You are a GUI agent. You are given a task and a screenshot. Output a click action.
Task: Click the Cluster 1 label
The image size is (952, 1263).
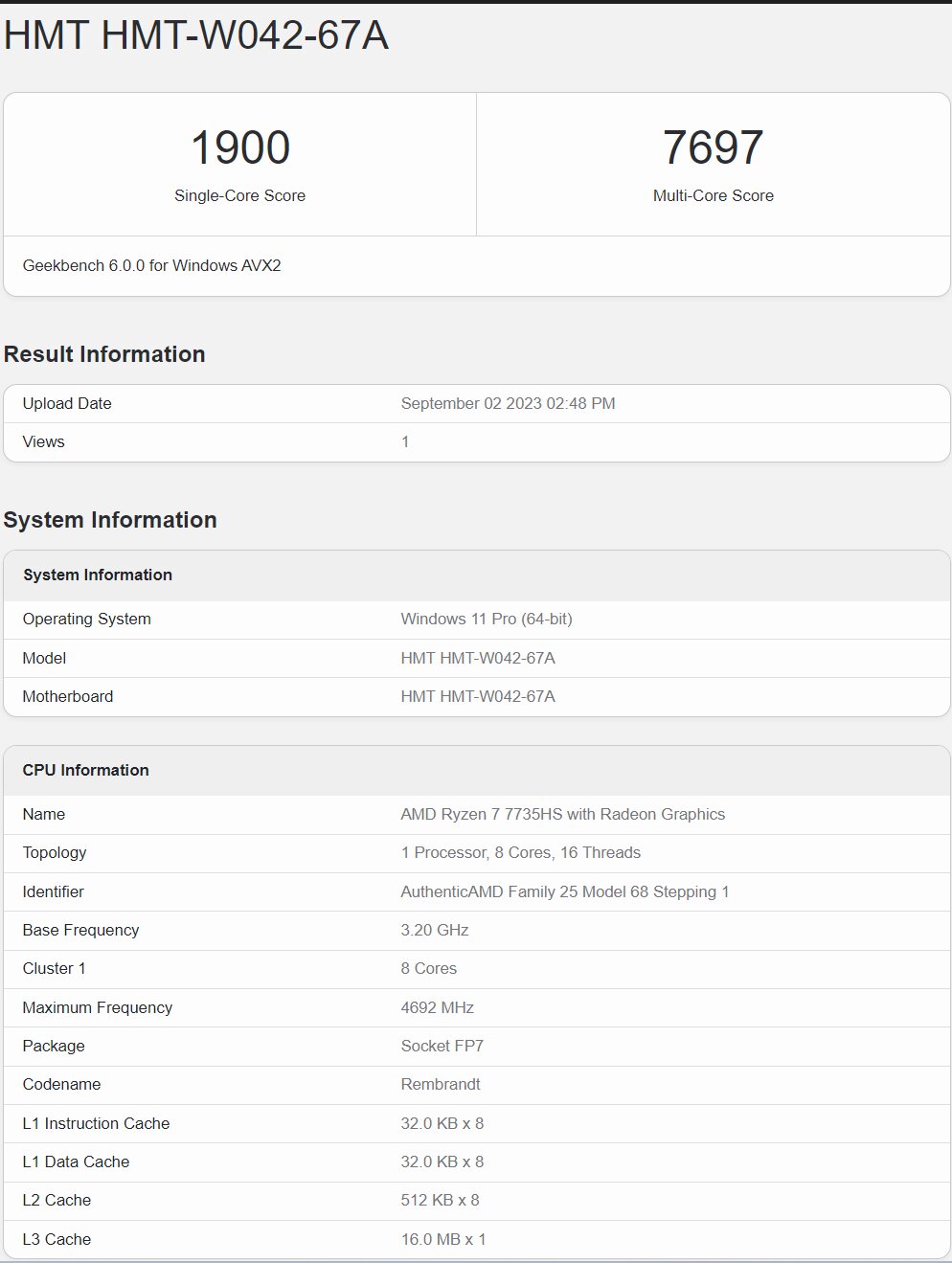point(55,968)
